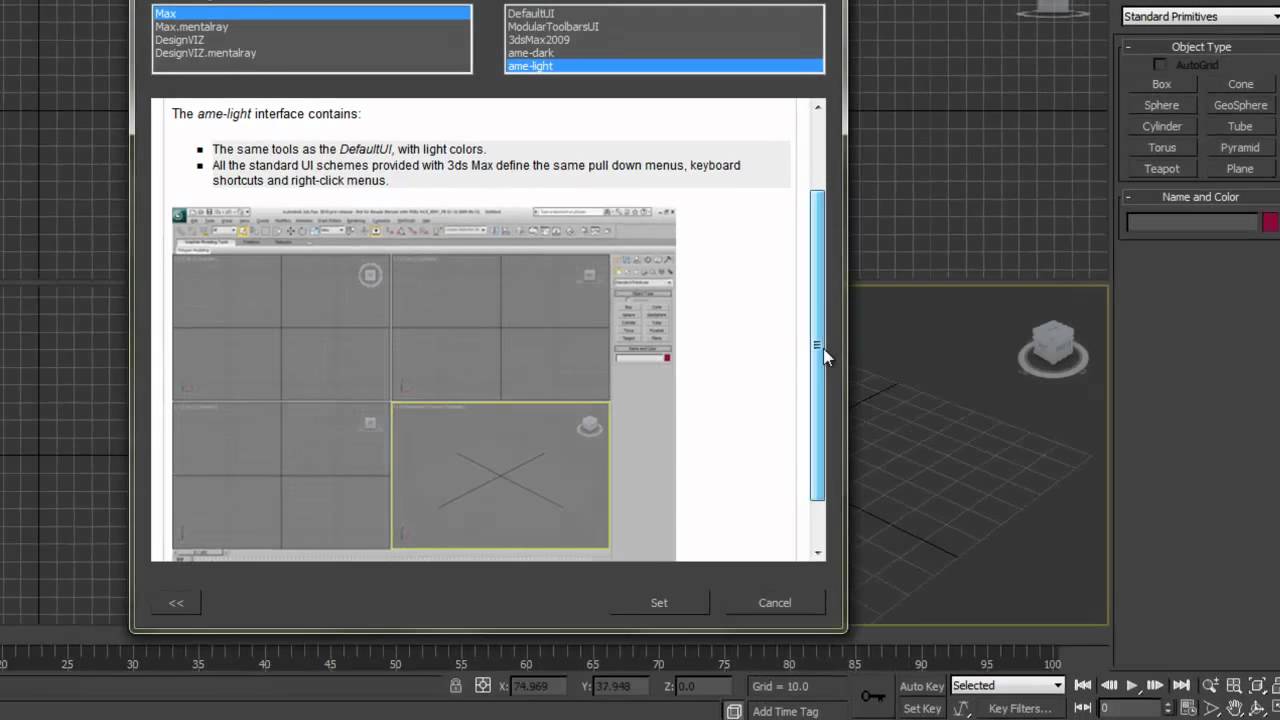The image size is (1280, 720).
Task: Click the current frame number field
Action: coord(1129,708)
